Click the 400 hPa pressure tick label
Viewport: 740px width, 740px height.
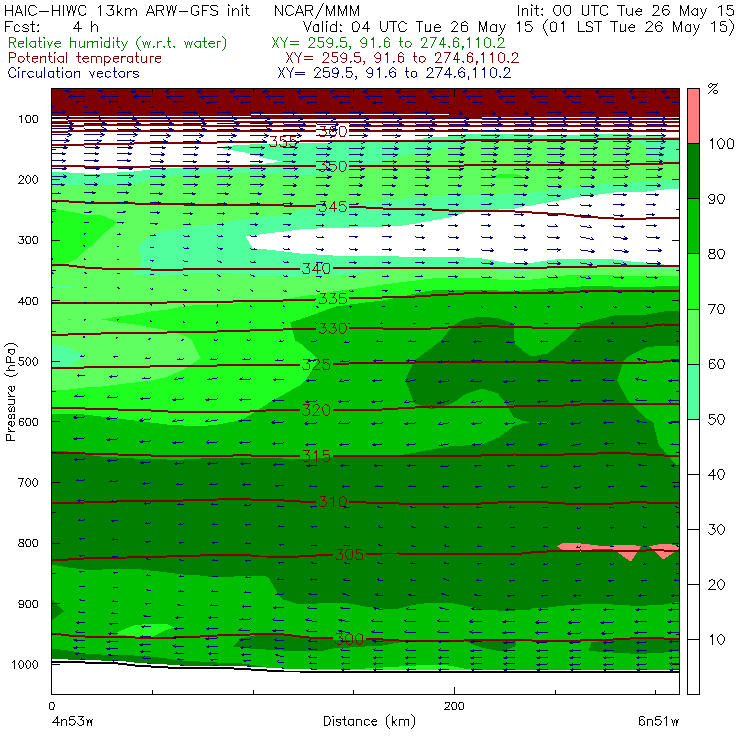[28, 301]
